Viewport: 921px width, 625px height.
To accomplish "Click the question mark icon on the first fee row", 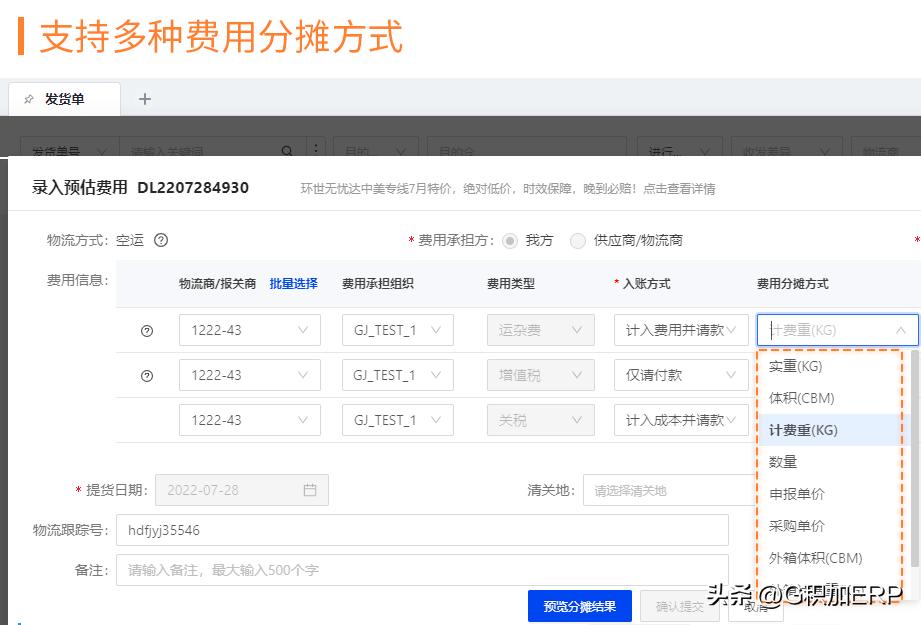I will coord(148,329).
